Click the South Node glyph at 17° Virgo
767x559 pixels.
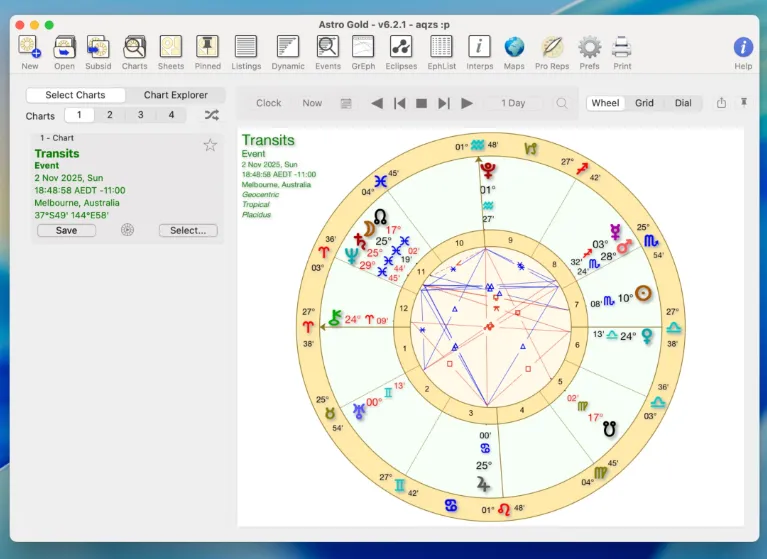pos(609,429)
